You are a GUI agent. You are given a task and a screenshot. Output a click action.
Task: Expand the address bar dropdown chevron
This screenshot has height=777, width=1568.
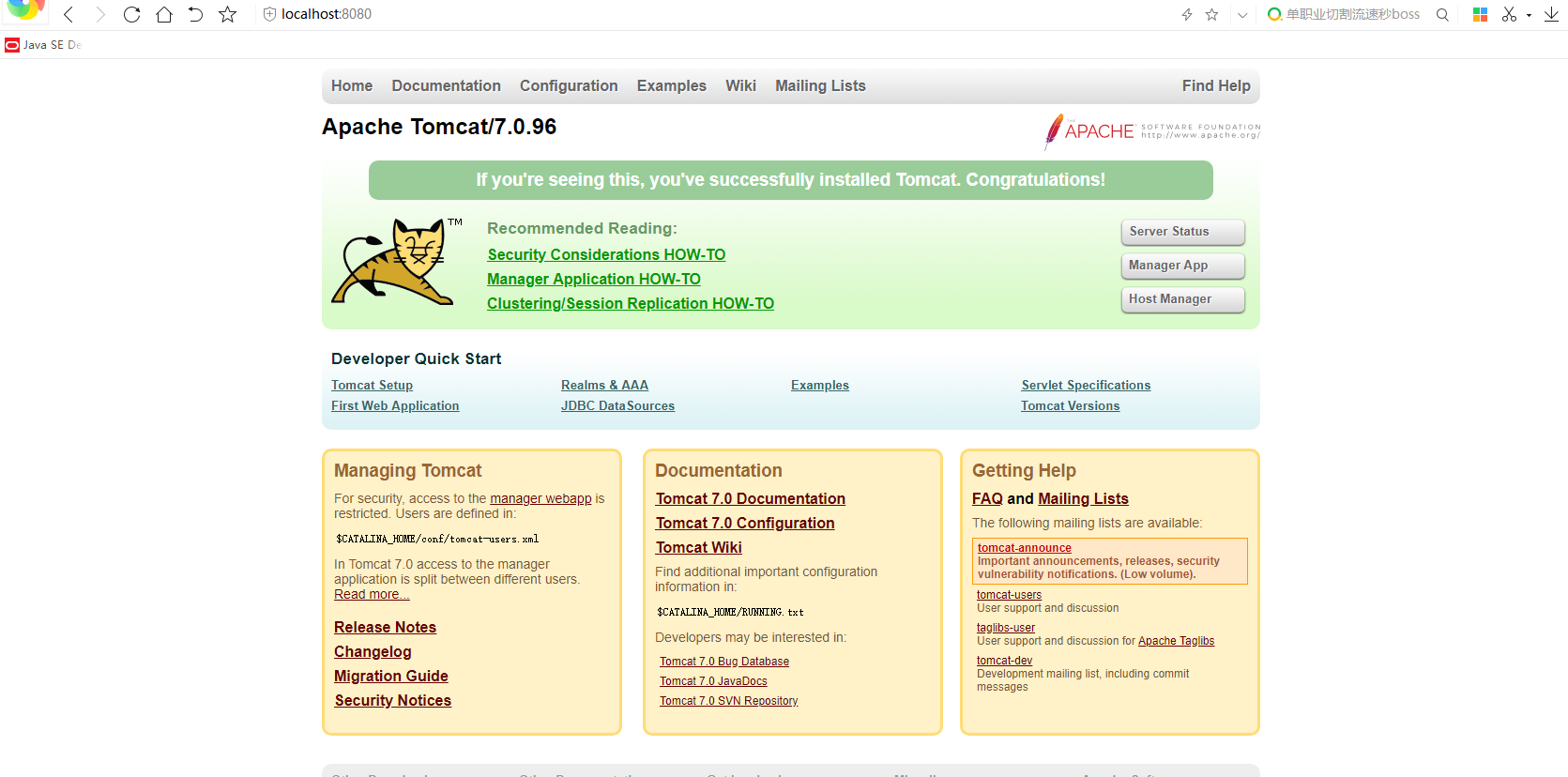(1242, 15)
